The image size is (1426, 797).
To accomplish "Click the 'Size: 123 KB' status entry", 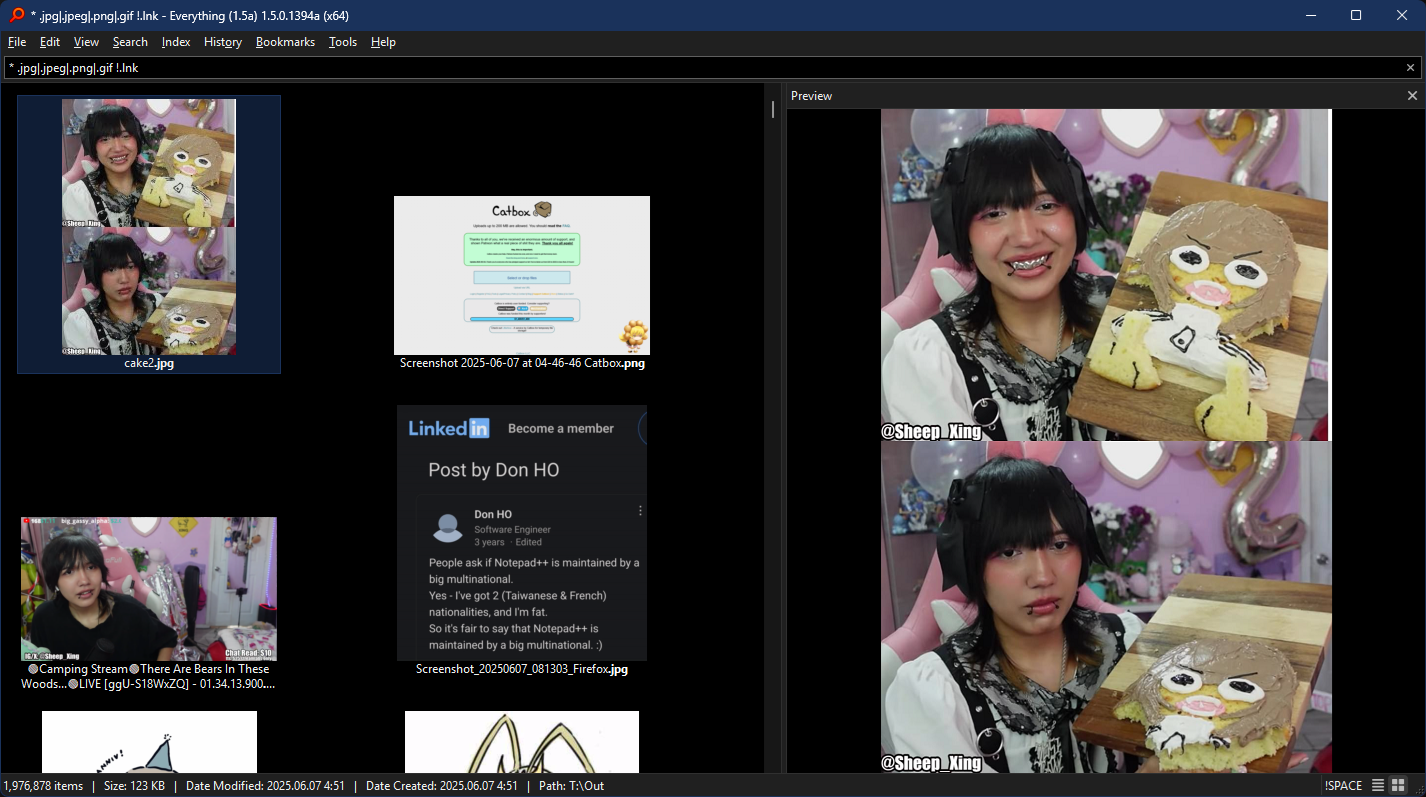I will tap(135, 786).
